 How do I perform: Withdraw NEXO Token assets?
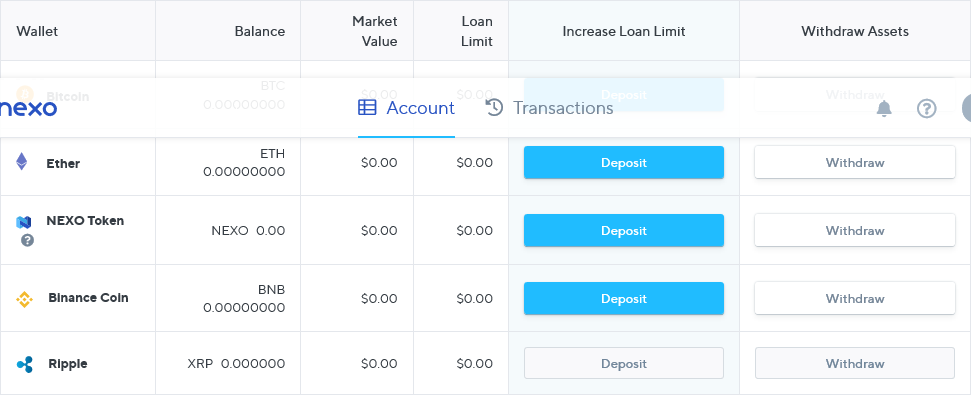(855, 230)
